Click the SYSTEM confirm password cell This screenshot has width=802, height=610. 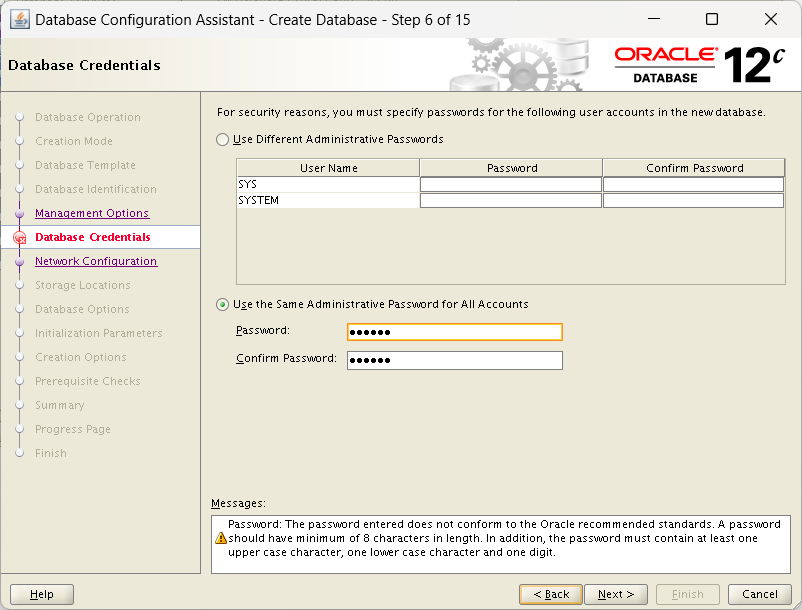click(x=694, y=200)
